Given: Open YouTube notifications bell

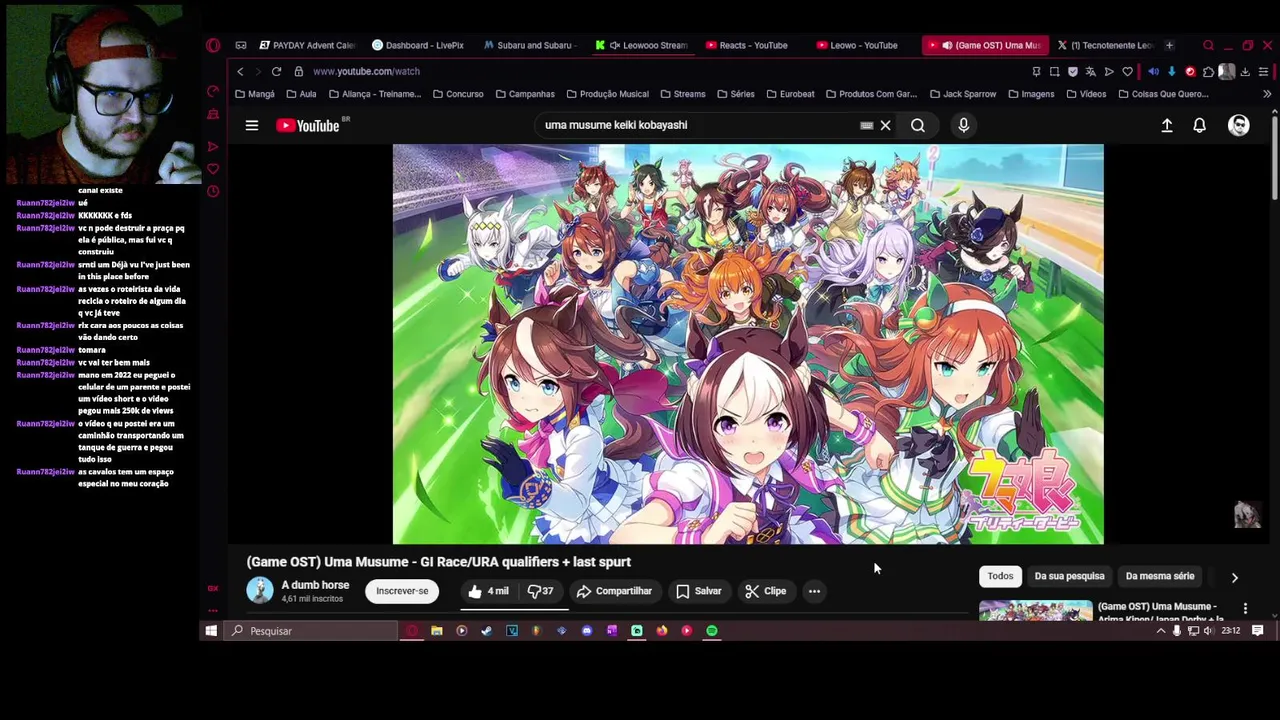Looking at the screenshot, I should 1199,125.
